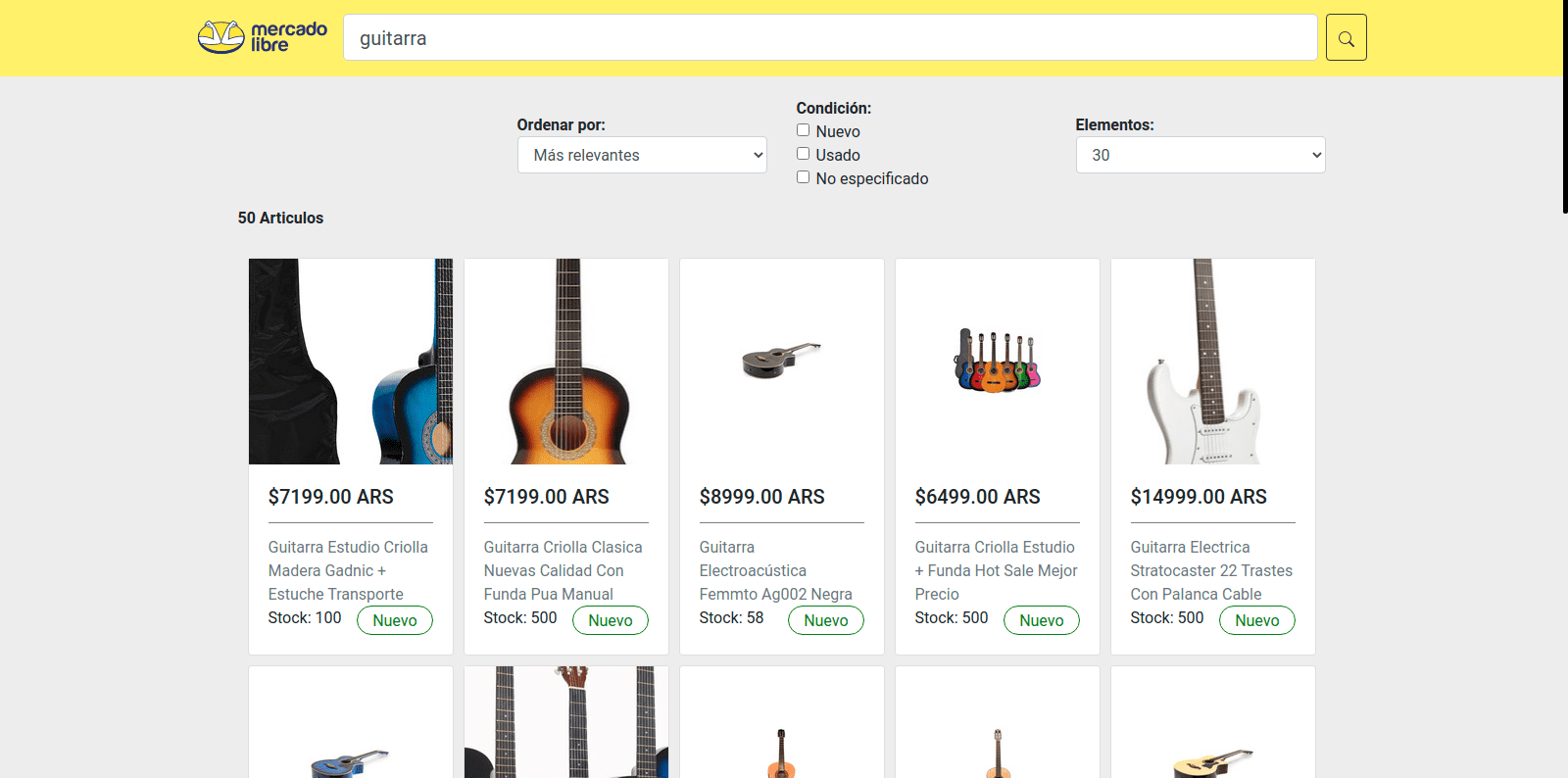
Task: Click the white Stratocaster guitar image
Action: click(x=1213, y=362)
